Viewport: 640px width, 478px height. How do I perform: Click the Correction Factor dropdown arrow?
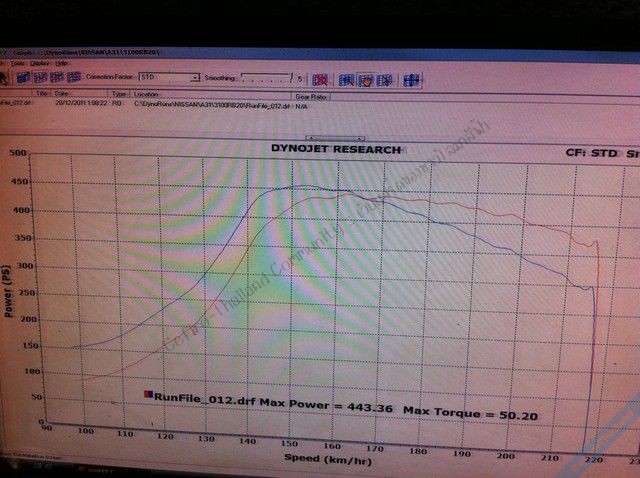(196, 77)
